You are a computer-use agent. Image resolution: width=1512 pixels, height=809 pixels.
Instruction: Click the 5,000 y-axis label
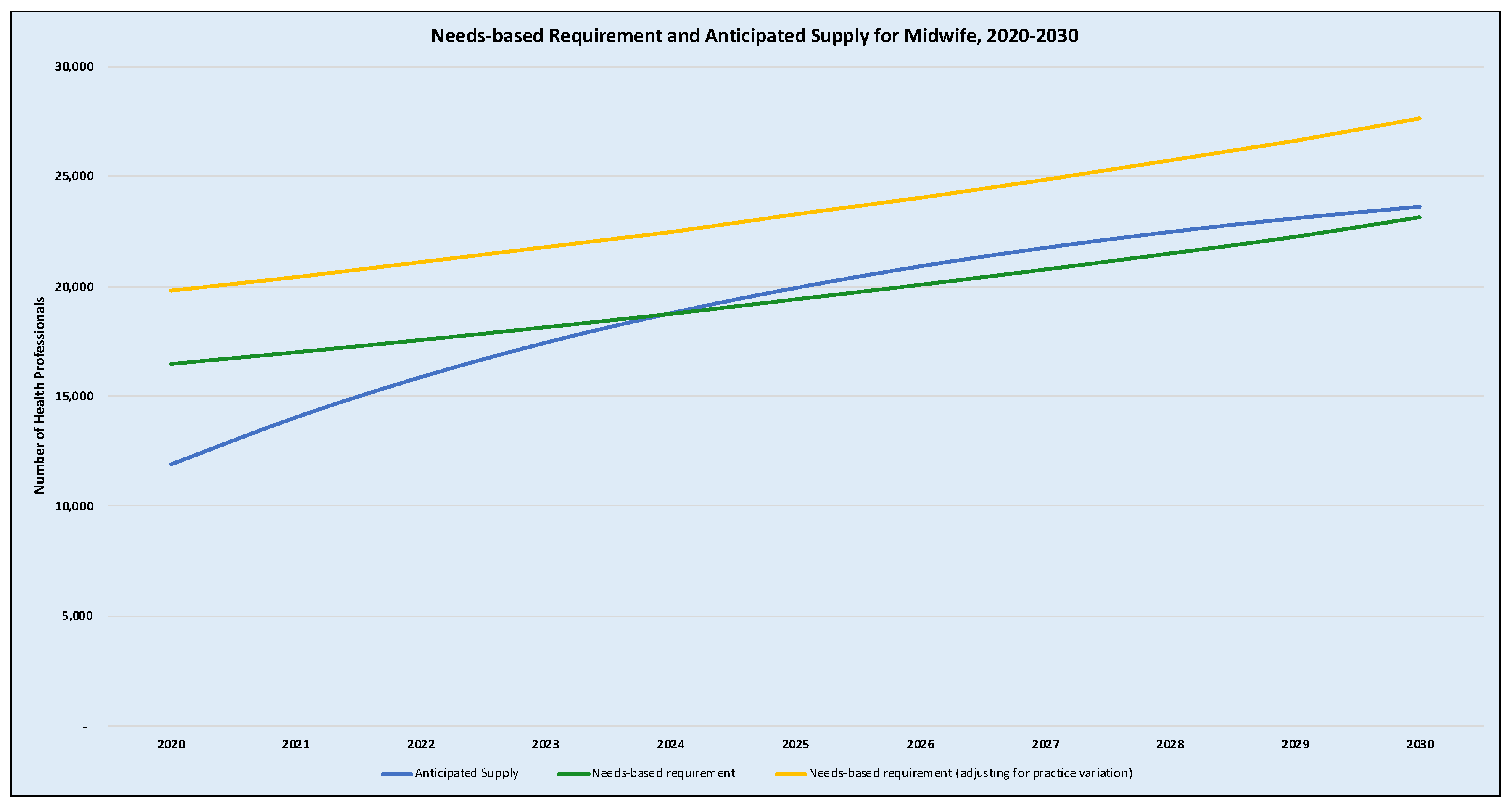(77, 616)
